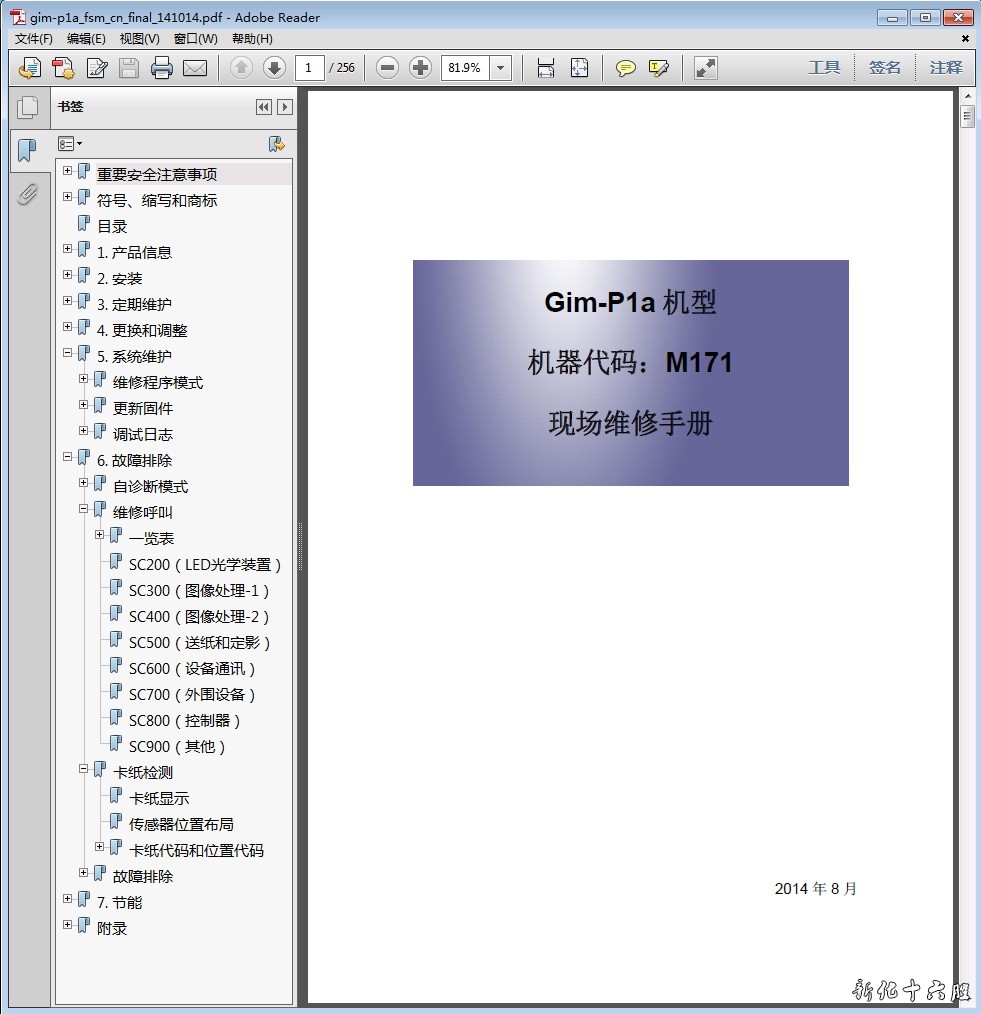The height and width of the screenshot is (1014, 981).
Task: Open page thumbnails panel
Action: pos(27,107)
